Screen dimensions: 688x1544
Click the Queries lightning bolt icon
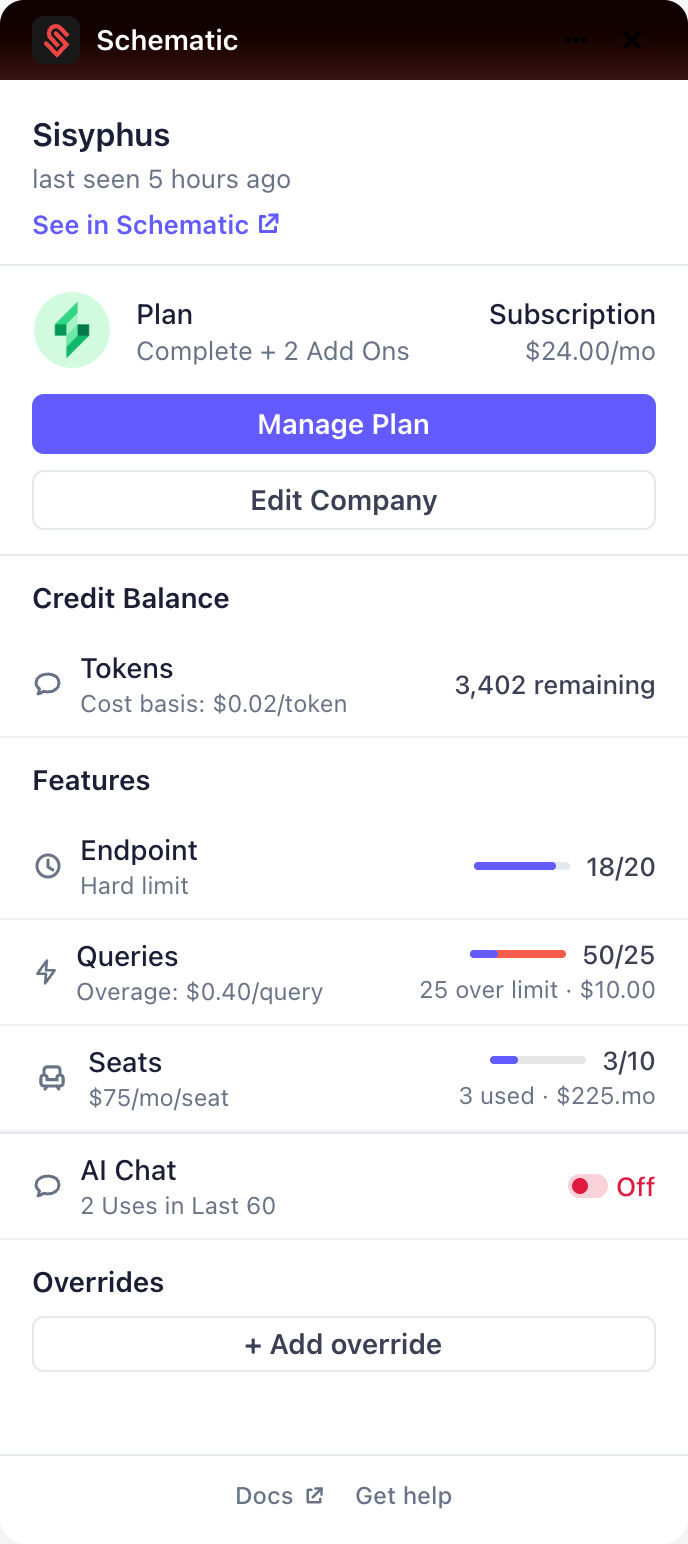[47, 971]
